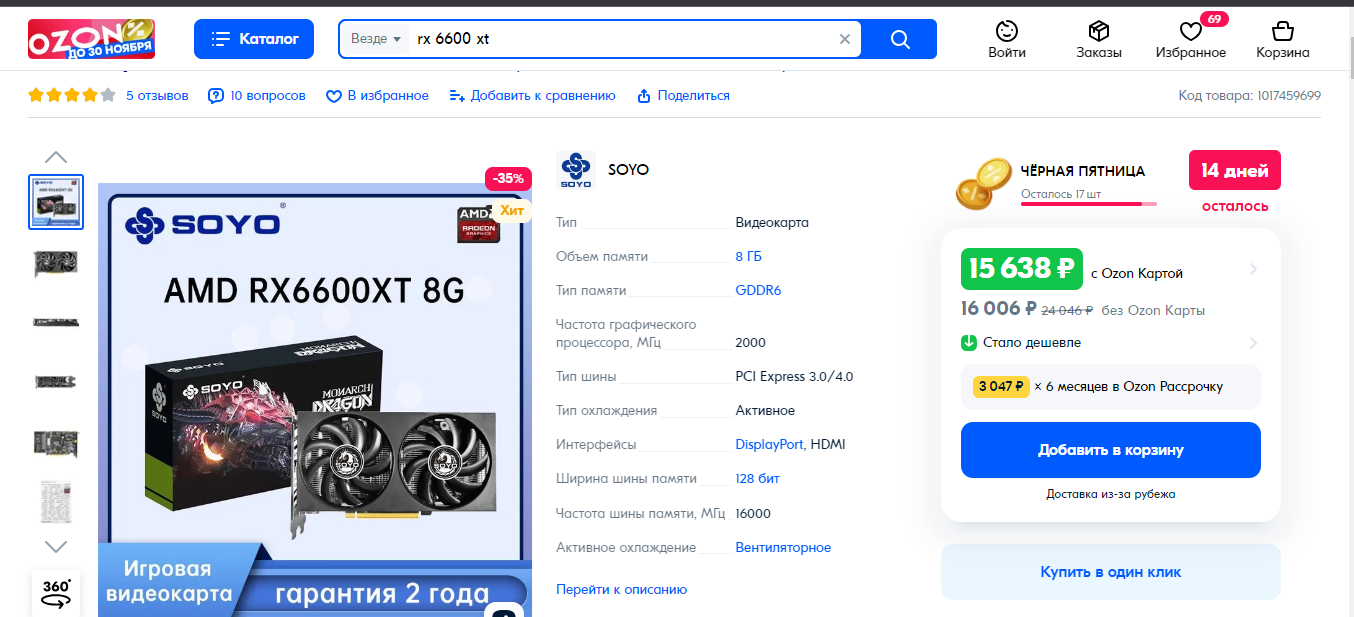The image size is (1354, 617).
Task: Select the sixth thumbnail spec sheet
Action: 56,501
